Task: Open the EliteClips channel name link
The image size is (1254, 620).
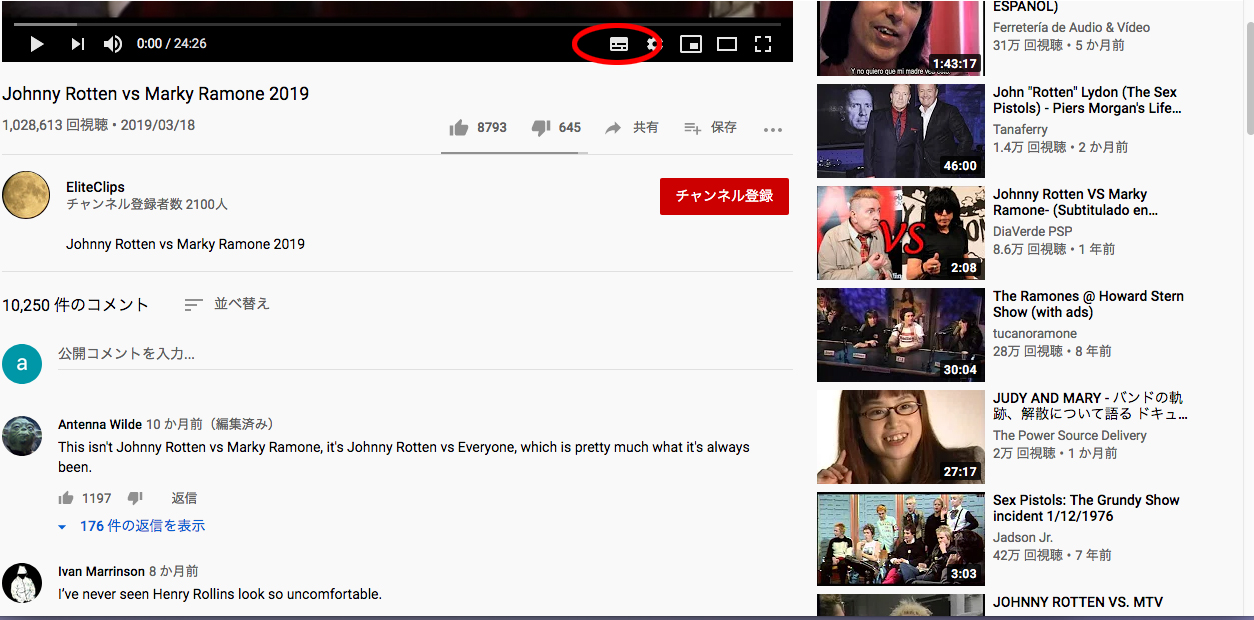Action: 95,187
